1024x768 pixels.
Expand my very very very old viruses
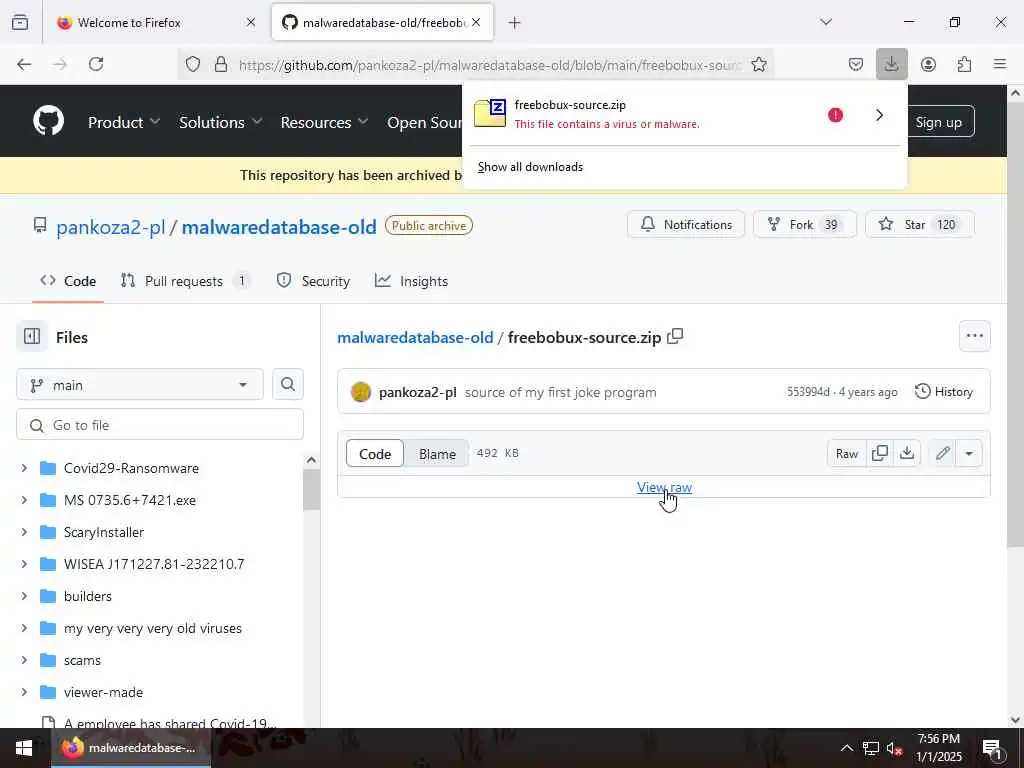pyautogui.click(x=24, y=628)
